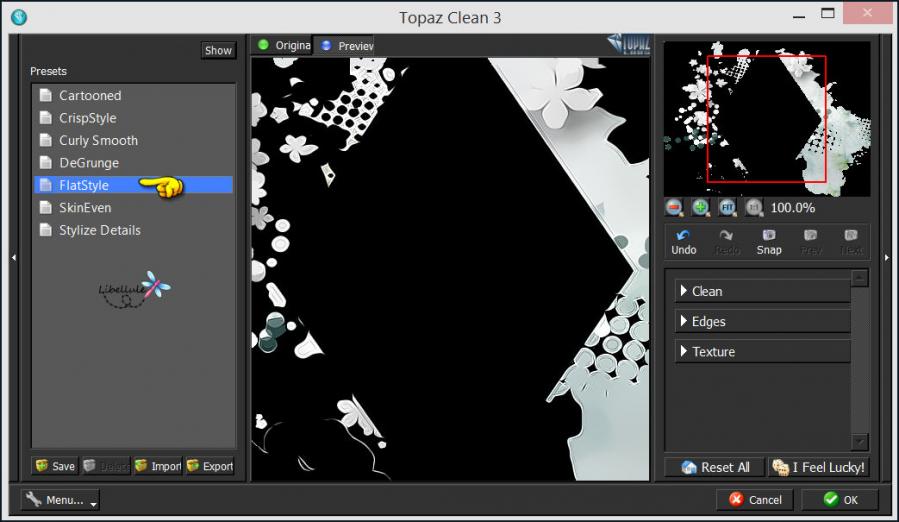Pick the DeGrunge preset
This screenshot has height=522, width=899.
pyautogui.click(x=133, y=162)
